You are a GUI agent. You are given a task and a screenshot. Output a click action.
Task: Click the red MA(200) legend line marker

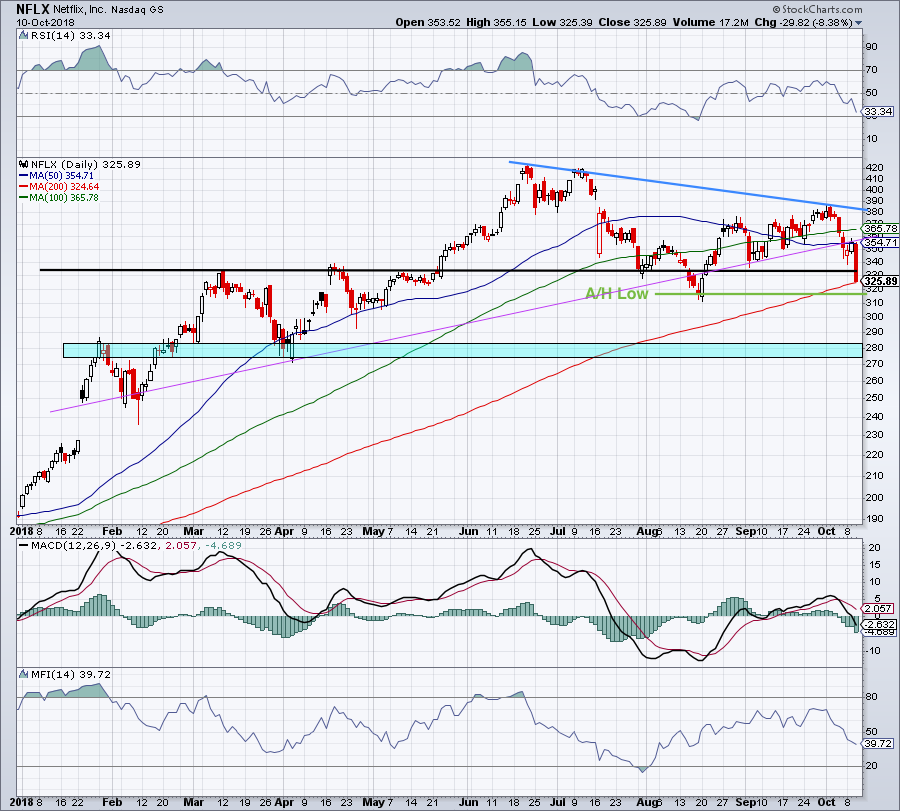[x=24, y=187]
